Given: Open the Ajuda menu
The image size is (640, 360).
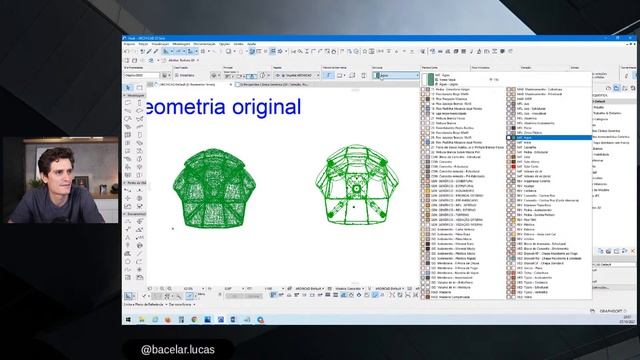Looking at the screenshot, I should [251, 44].
